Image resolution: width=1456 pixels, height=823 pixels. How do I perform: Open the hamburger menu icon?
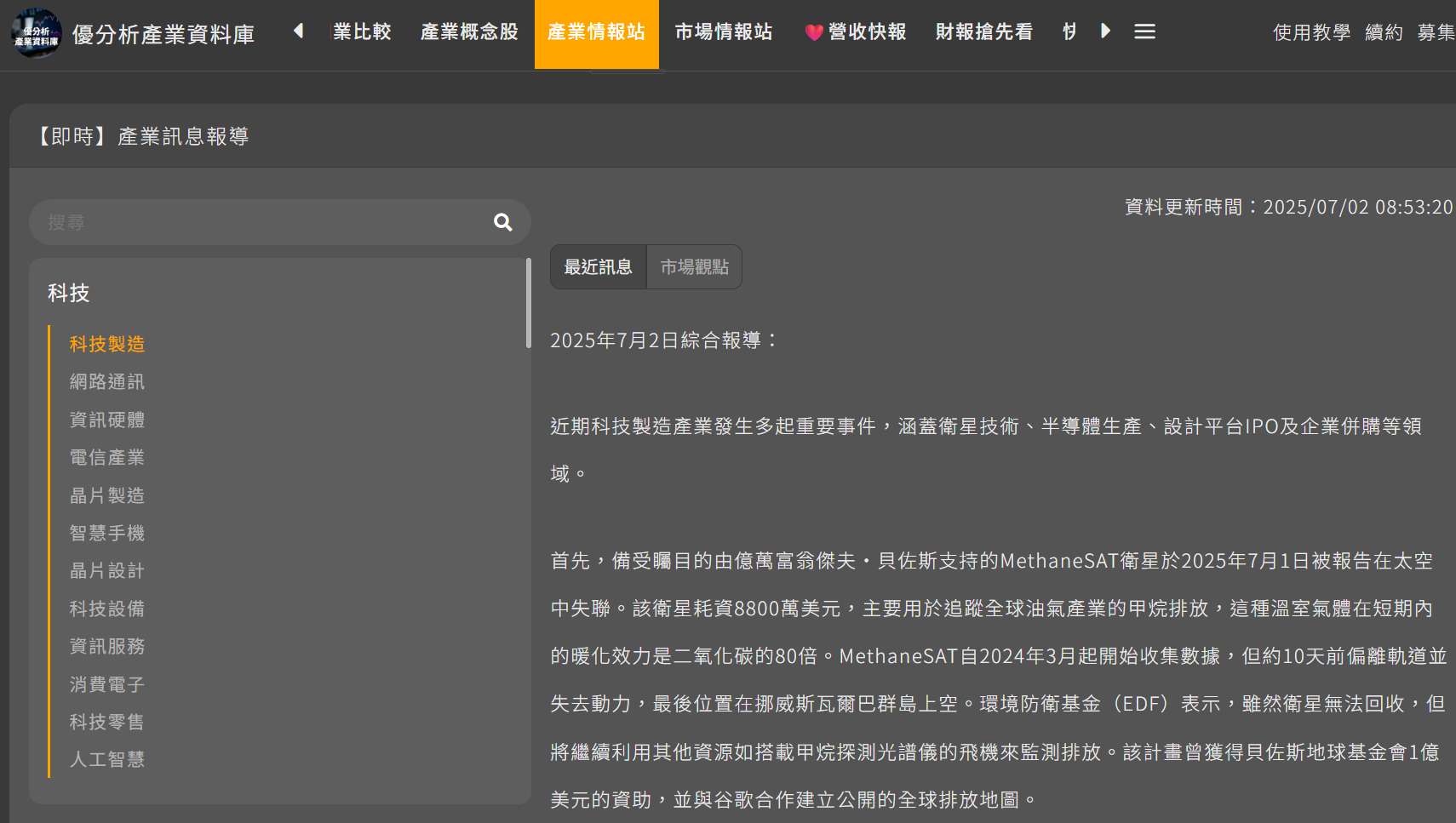coord(1144,31)
